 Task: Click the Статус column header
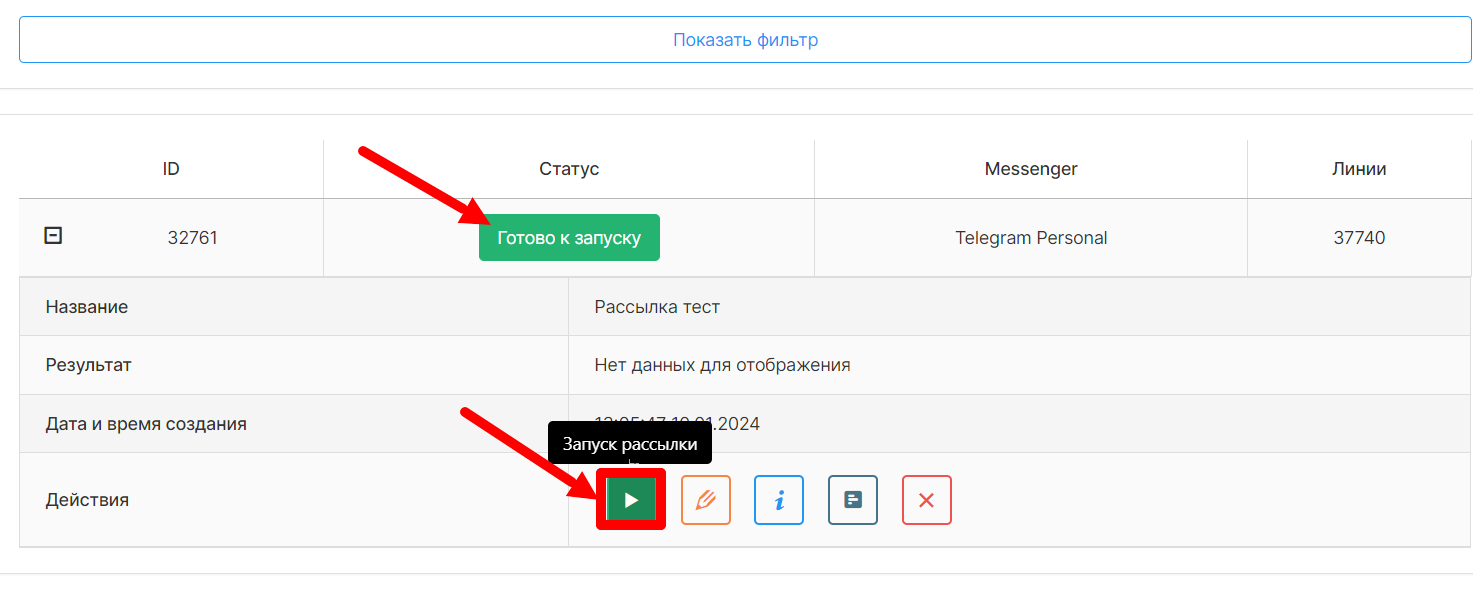569,169
